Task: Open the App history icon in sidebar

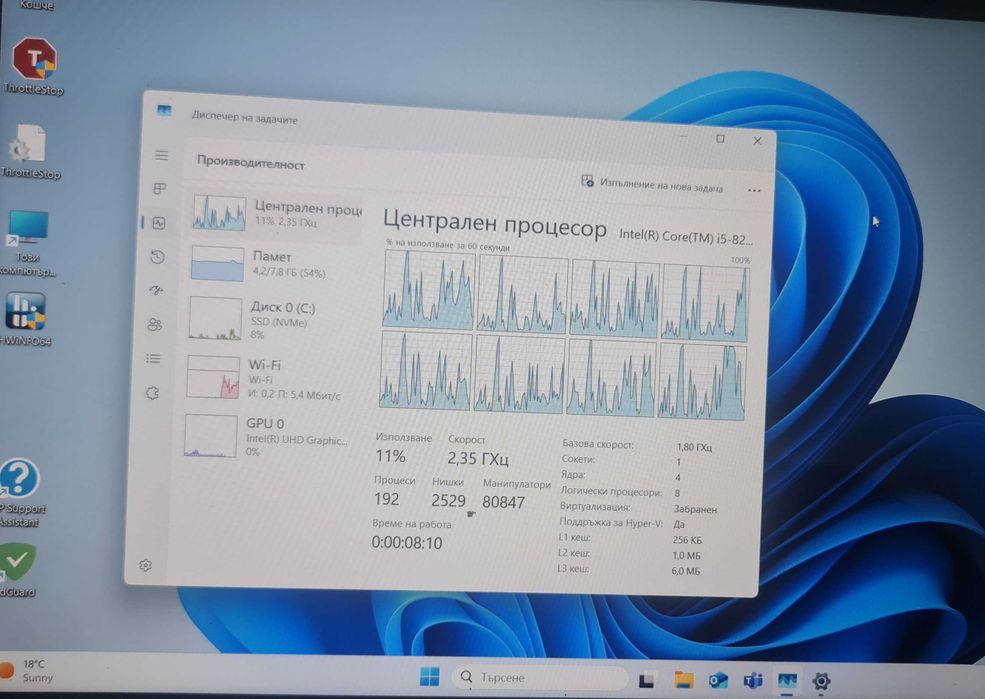Action: (x=158, y=257)
